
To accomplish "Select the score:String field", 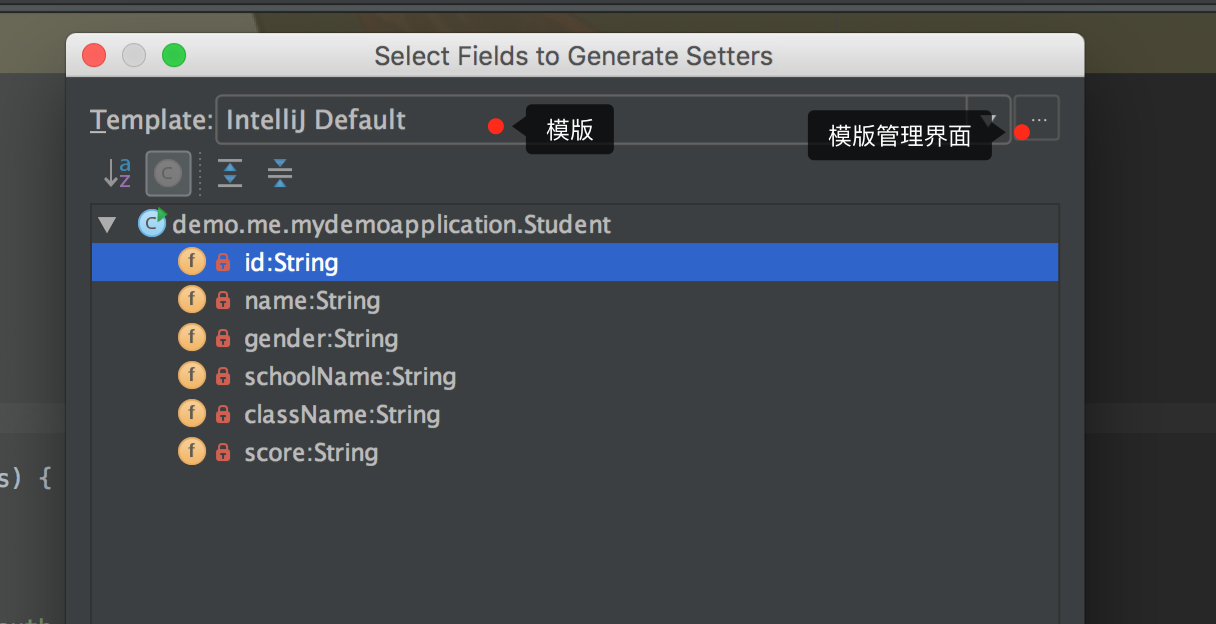I will (311, 453).
